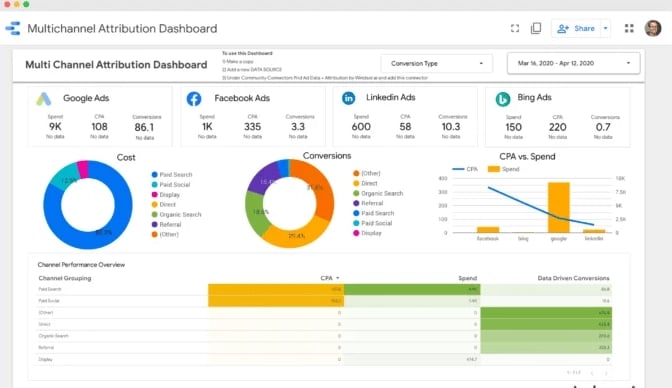
Task: Click Paid Search in Conversions legend
Action: [x=373, y=213]
